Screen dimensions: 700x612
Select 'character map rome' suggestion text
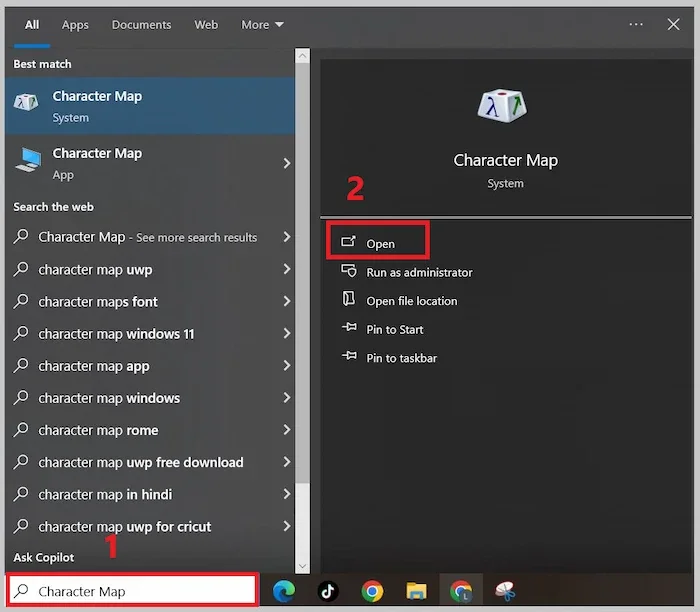(98, 430)
